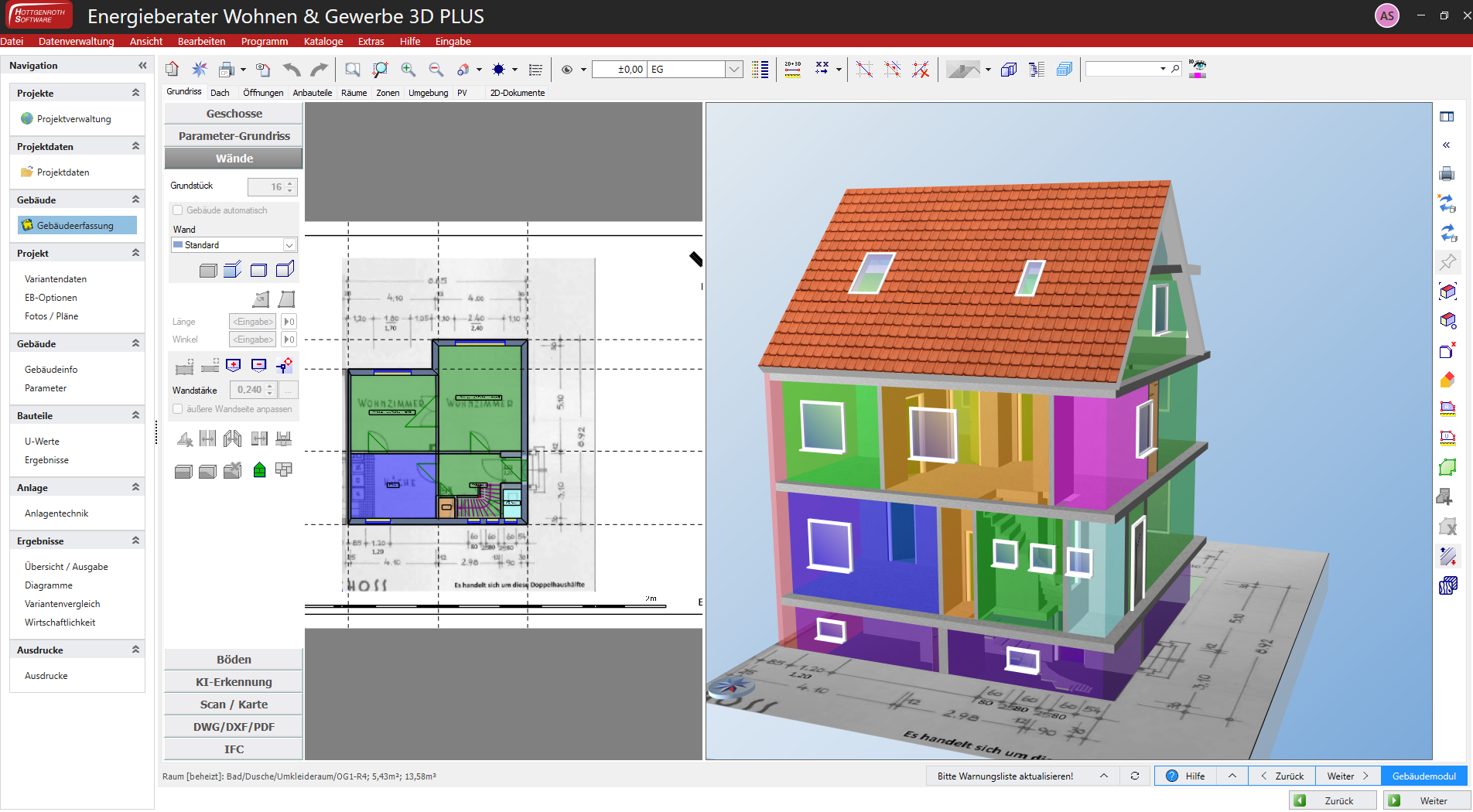Open the Kataloge menu
This screenshot has height=812, width=1473.
[323, 41]
